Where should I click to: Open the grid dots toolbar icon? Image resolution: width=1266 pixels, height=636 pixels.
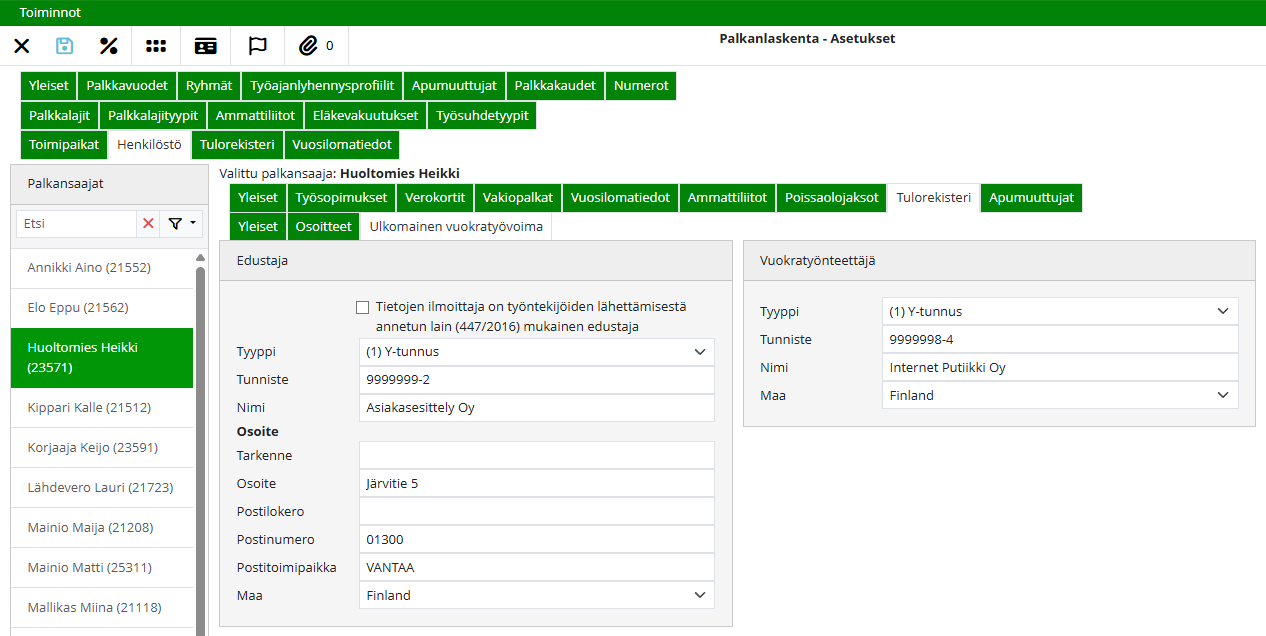tap(156, 46)
